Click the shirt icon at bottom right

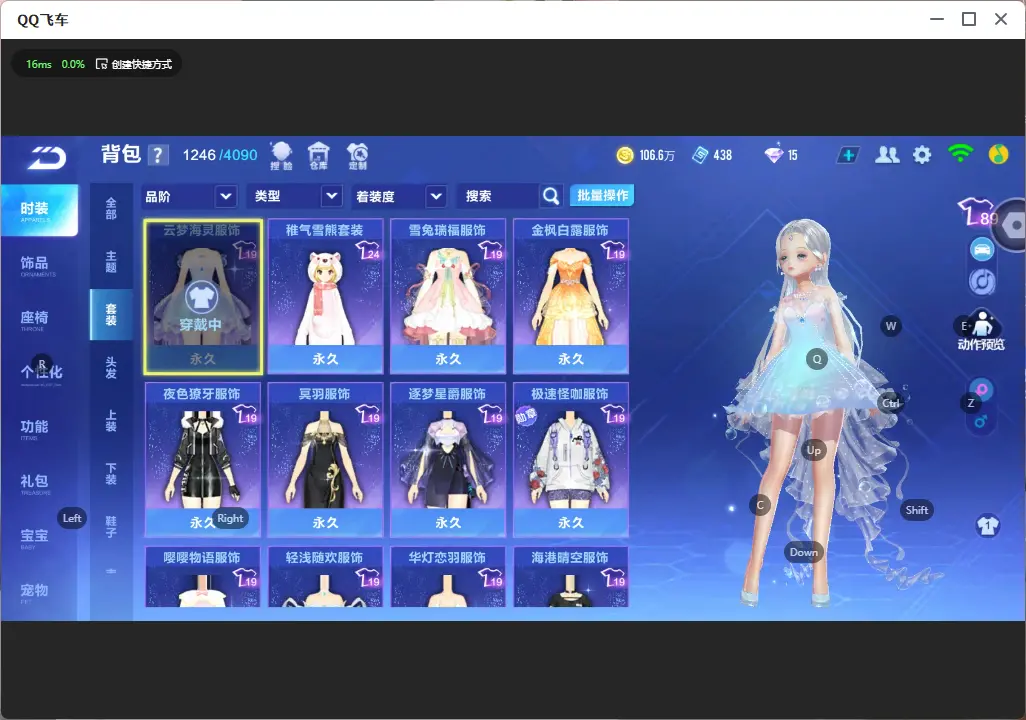click(x=987, y=526)
